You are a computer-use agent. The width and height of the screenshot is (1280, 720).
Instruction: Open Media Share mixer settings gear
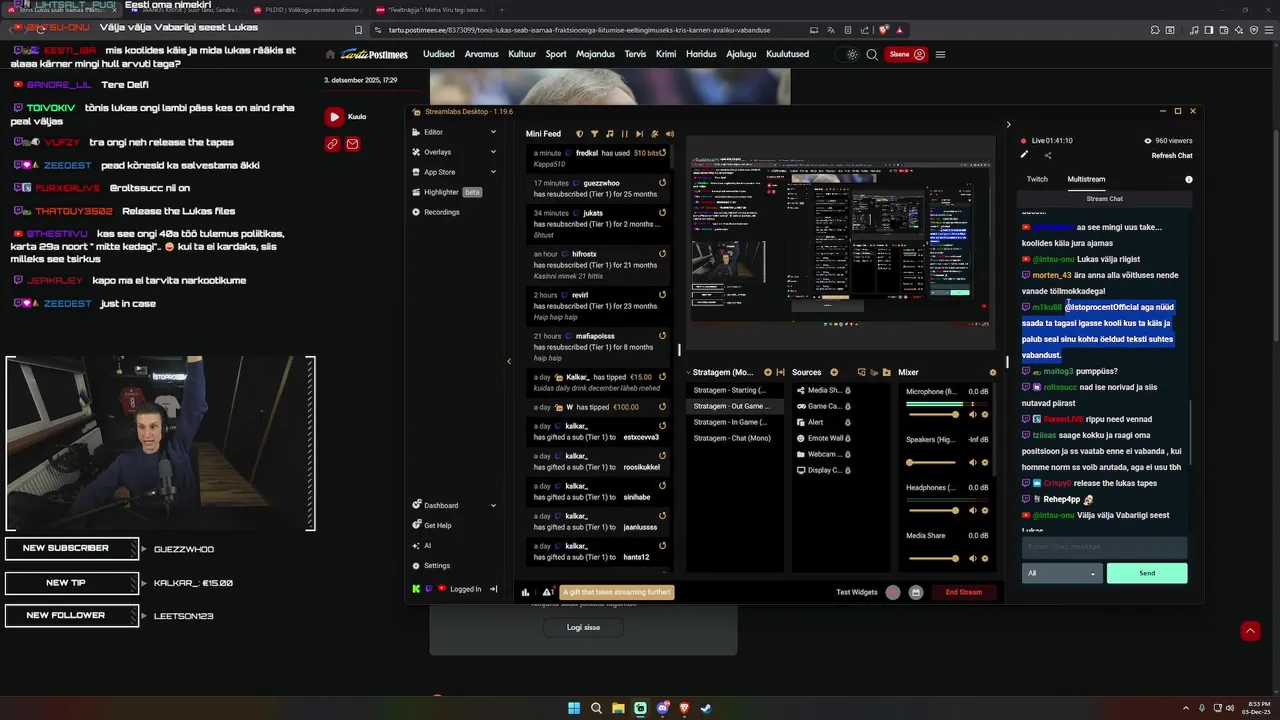(x=985, y=558)
